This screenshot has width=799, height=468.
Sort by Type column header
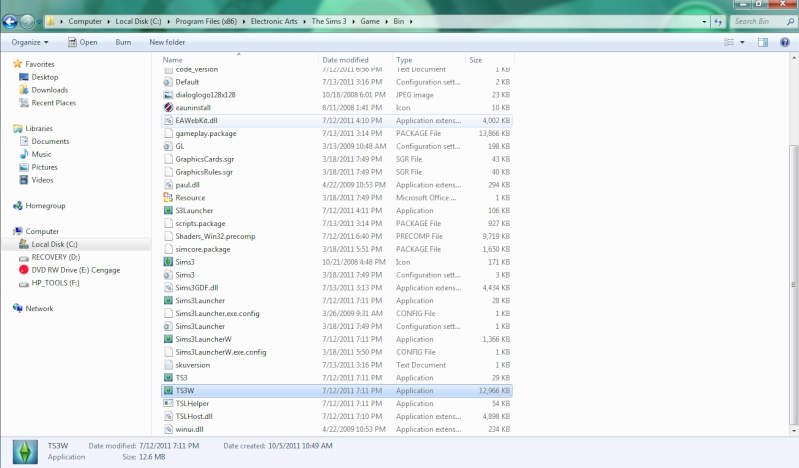[x=404, y=60]
